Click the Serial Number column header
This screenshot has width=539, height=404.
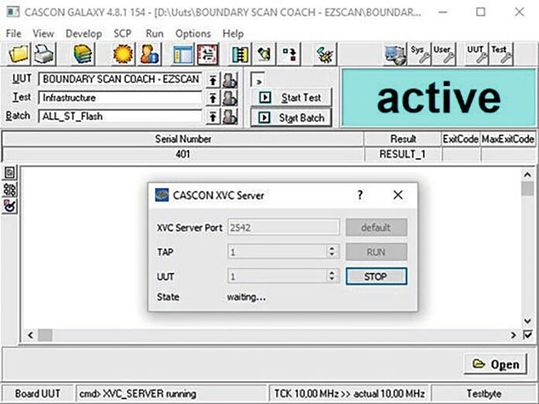pyautogui.click(x=183, y=139)
